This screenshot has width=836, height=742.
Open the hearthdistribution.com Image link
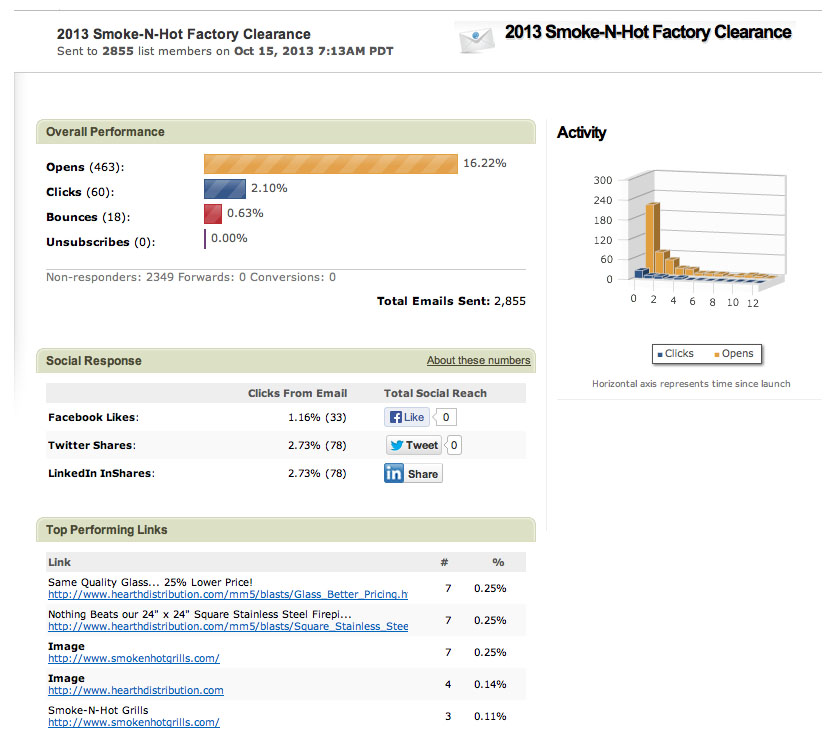pos(135,690)
